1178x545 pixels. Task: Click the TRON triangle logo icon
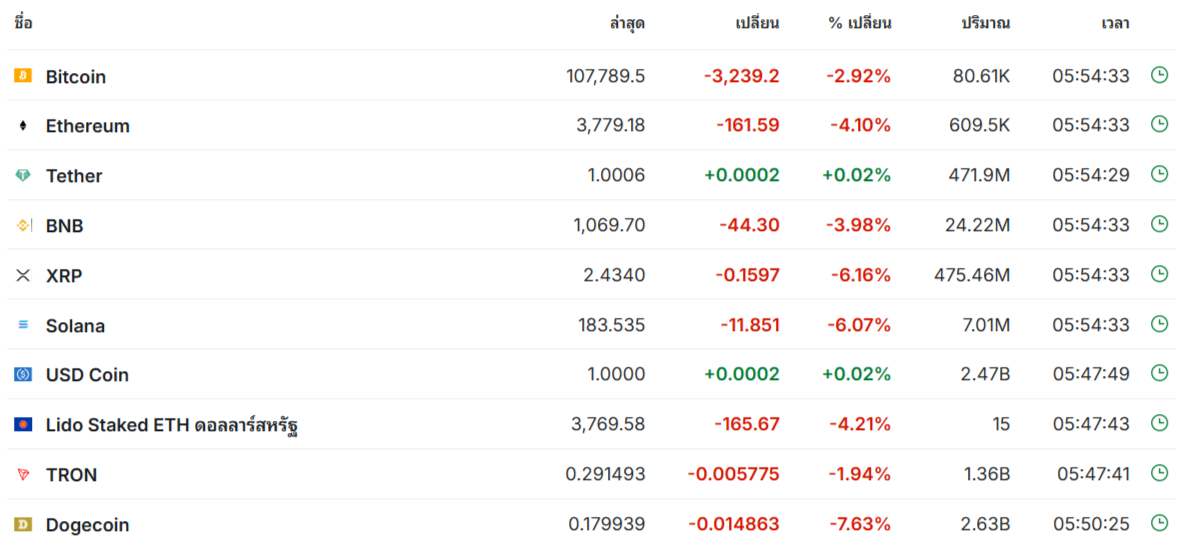(23, 475)
